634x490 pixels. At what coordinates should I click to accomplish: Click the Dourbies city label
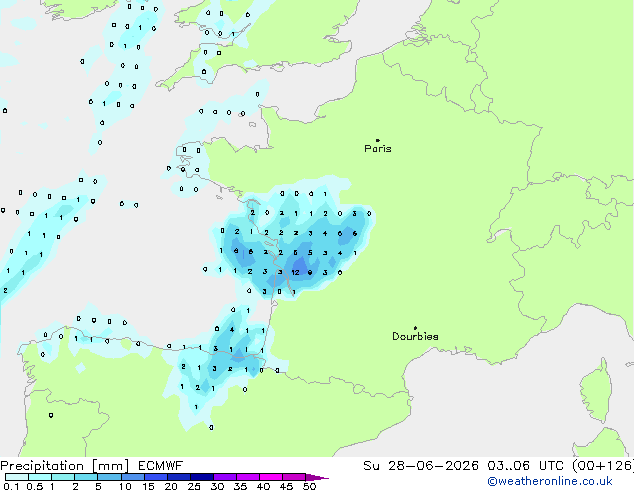coord(415,336)
